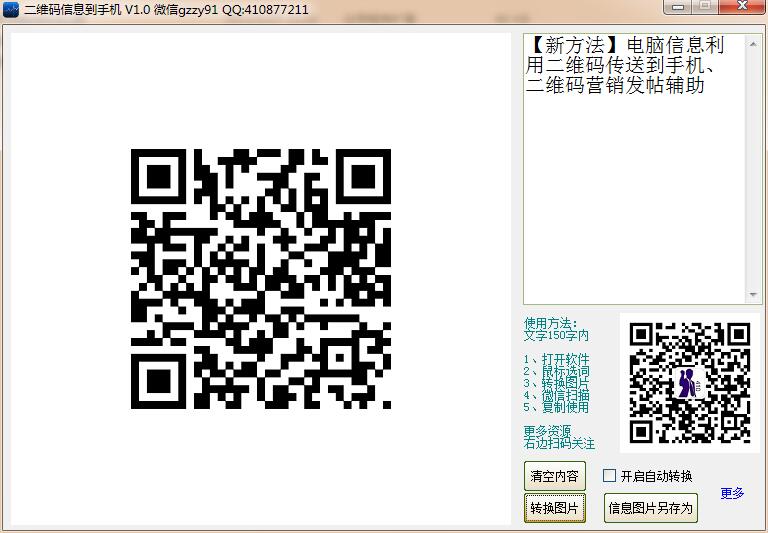Image resolution: width=768 pixels, height=533 pixels.
Task: Click the 2、鼠标选词 instruction line
Action: coord(556,371)
